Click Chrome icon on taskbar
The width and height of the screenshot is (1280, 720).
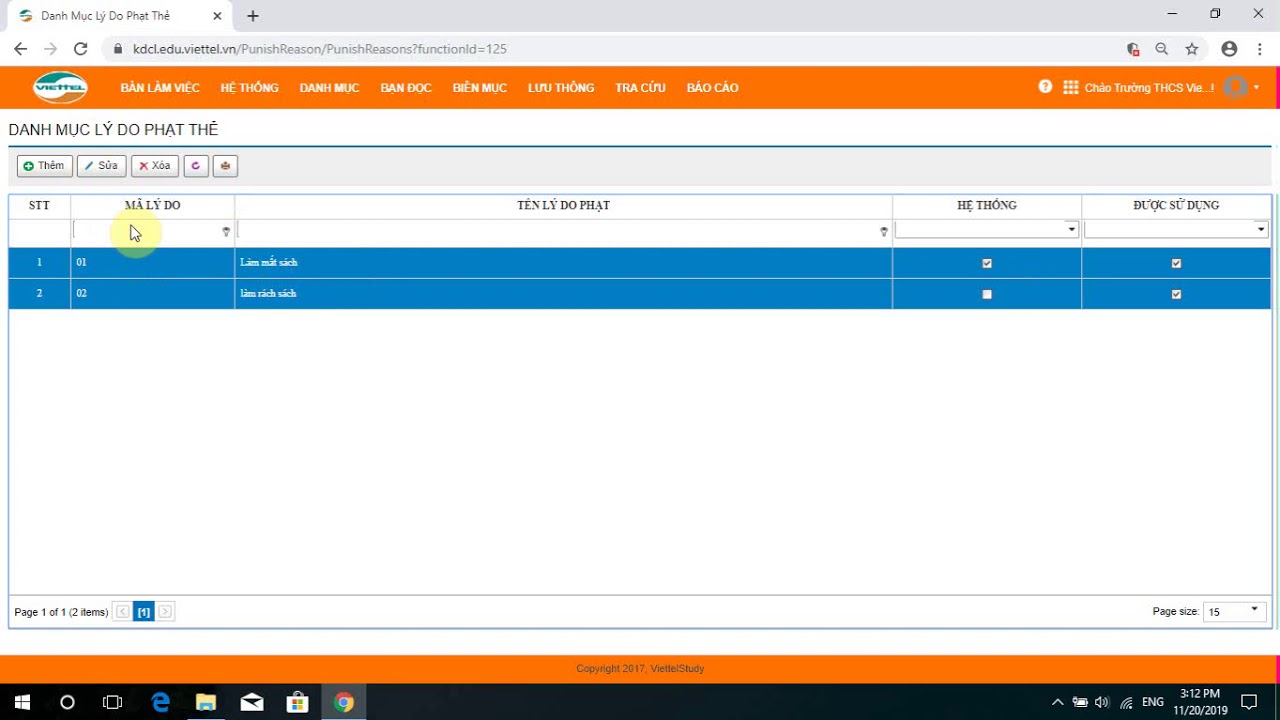(344, 702)
